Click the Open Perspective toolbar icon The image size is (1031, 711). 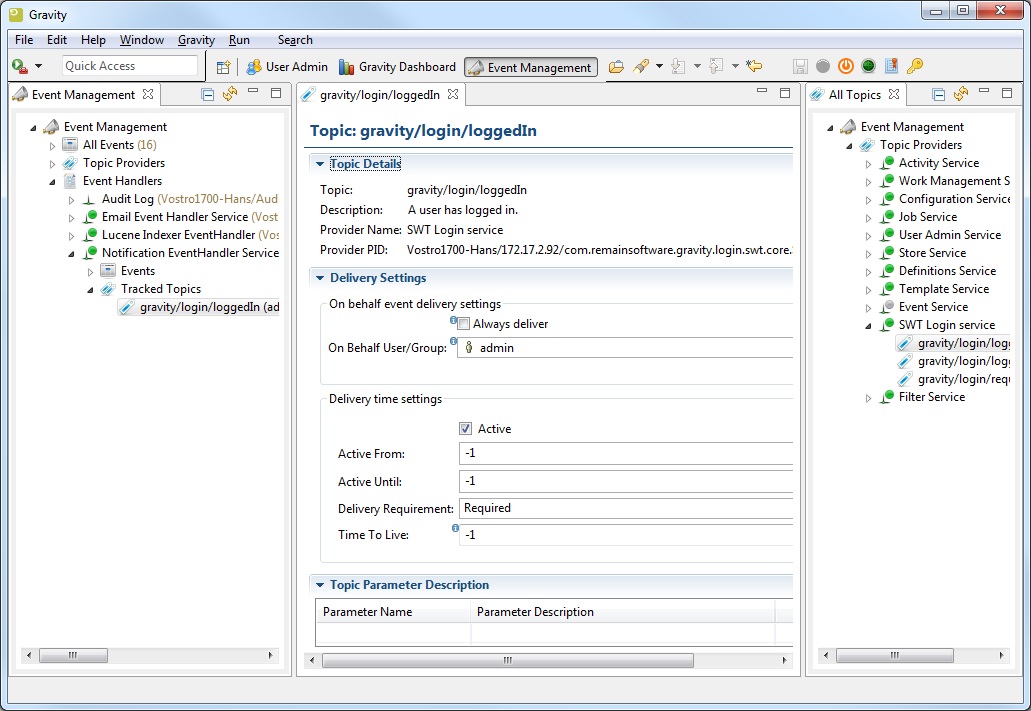[224, 67]
